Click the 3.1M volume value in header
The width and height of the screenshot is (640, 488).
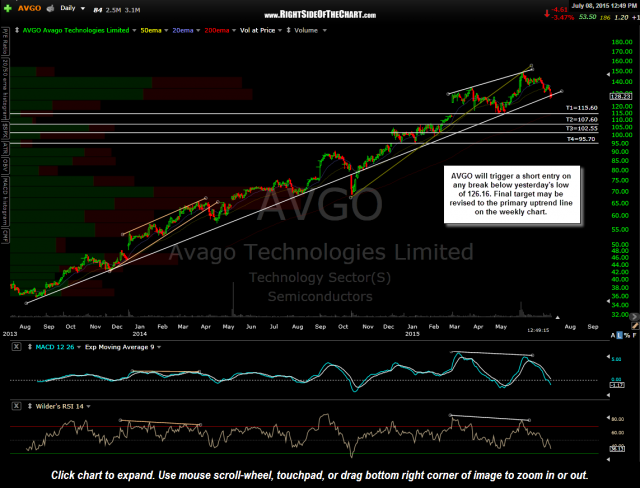pos(132,10)
